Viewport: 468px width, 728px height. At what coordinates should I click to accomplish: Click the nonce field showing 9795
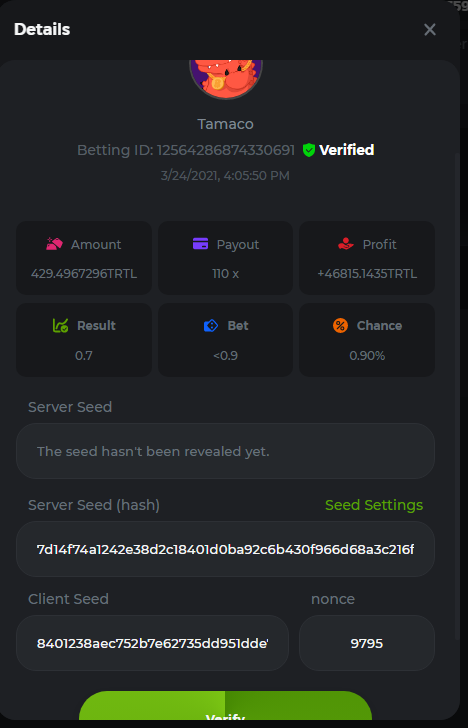[367, 643]
